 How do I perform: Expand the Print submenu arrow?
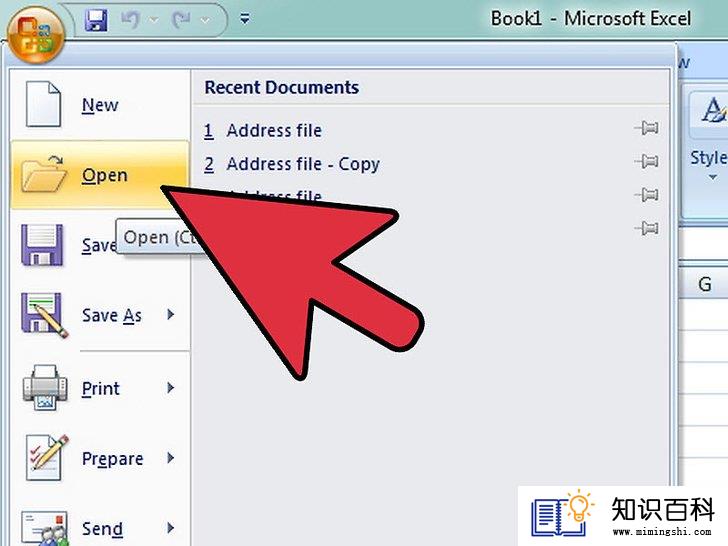[x=170, y=388]
